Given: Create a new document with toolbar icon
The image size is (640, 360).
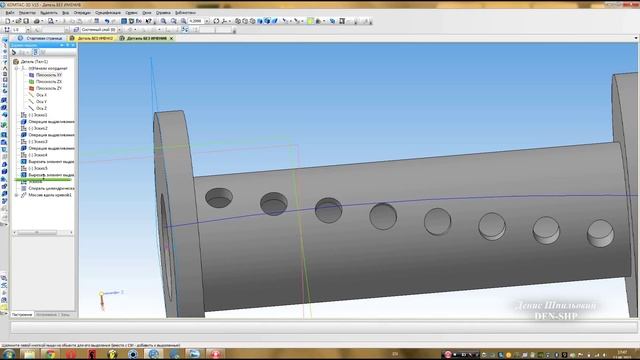Looking at the screenshot, I should coord(7,21).
